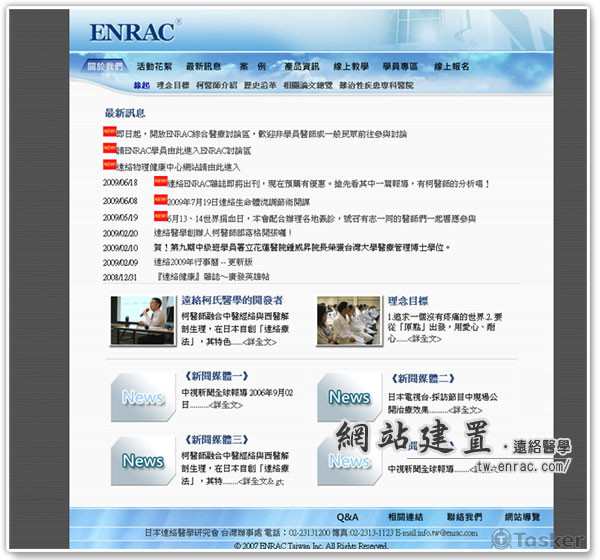Select the 相關論文總覽 submenu link
Image resolution: width=600 pixels, height=560 pixels.
(x=308, y=85)
